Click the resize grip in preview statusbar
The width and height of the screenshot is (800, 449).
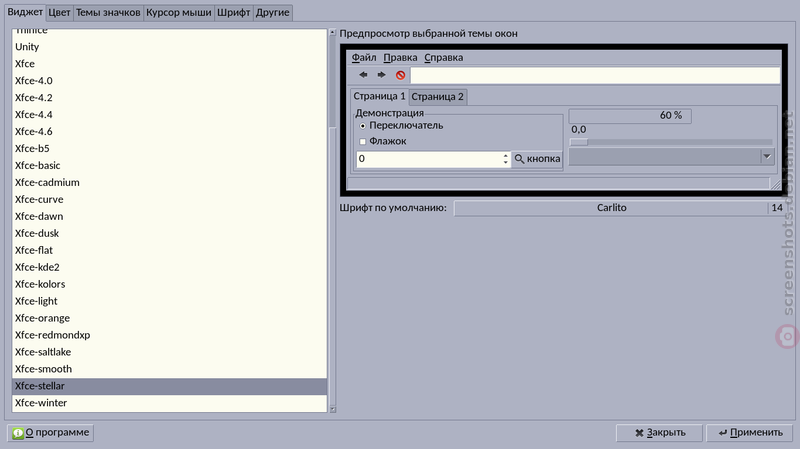tap(776, 184)
